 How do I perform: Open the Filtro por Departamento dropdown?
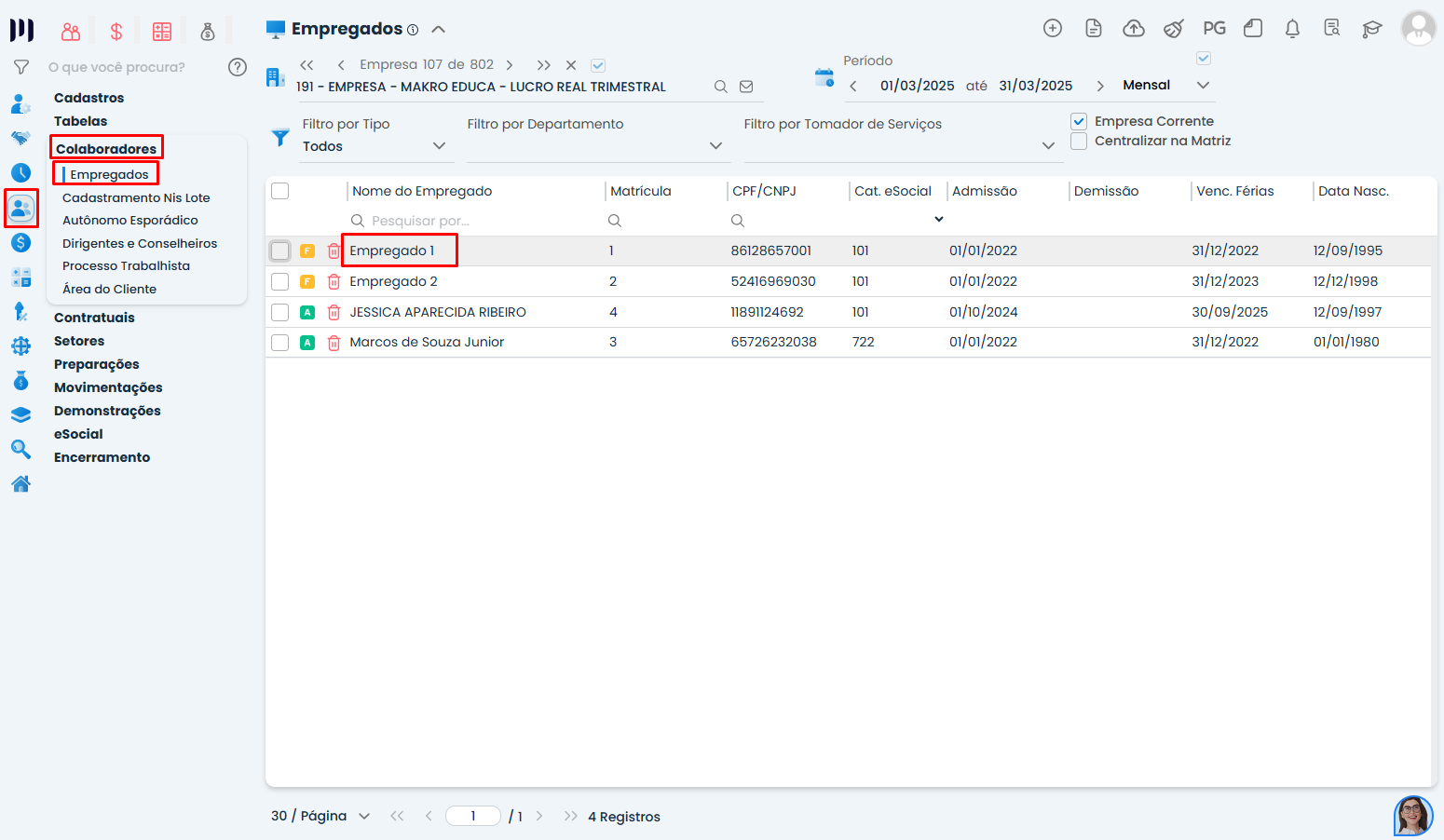coord(715,146)
